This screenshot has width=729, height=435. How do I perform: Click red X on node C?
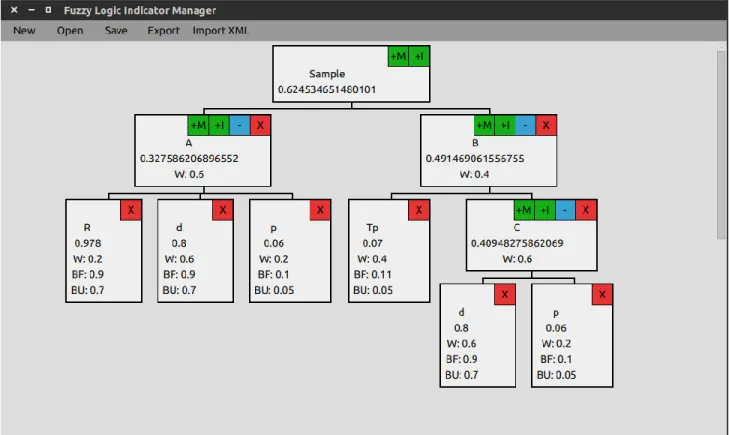click(x=586, y=210)
